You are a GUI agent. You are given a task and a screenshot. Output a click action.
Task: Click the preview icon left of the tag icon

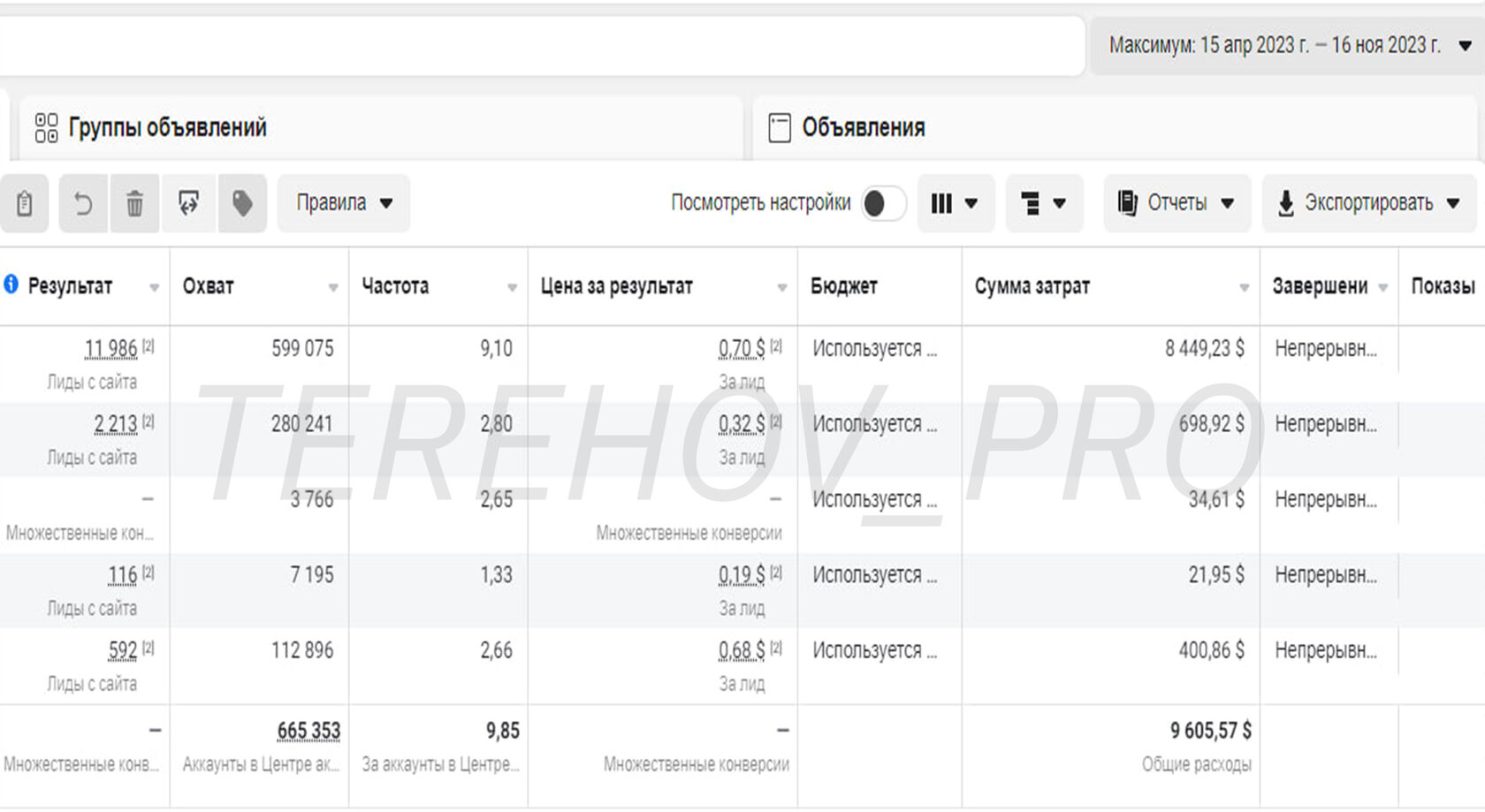(188, 203)
